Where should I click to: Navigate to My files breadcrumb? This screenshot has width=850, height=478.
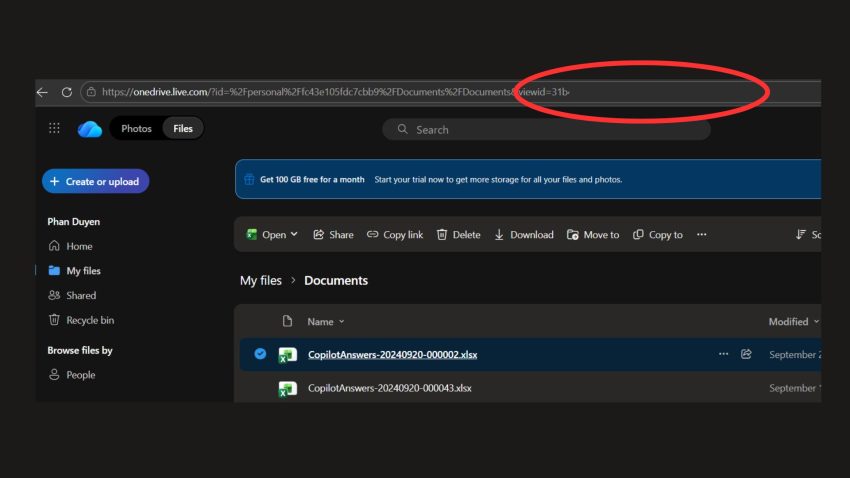(x=261, y=280)
